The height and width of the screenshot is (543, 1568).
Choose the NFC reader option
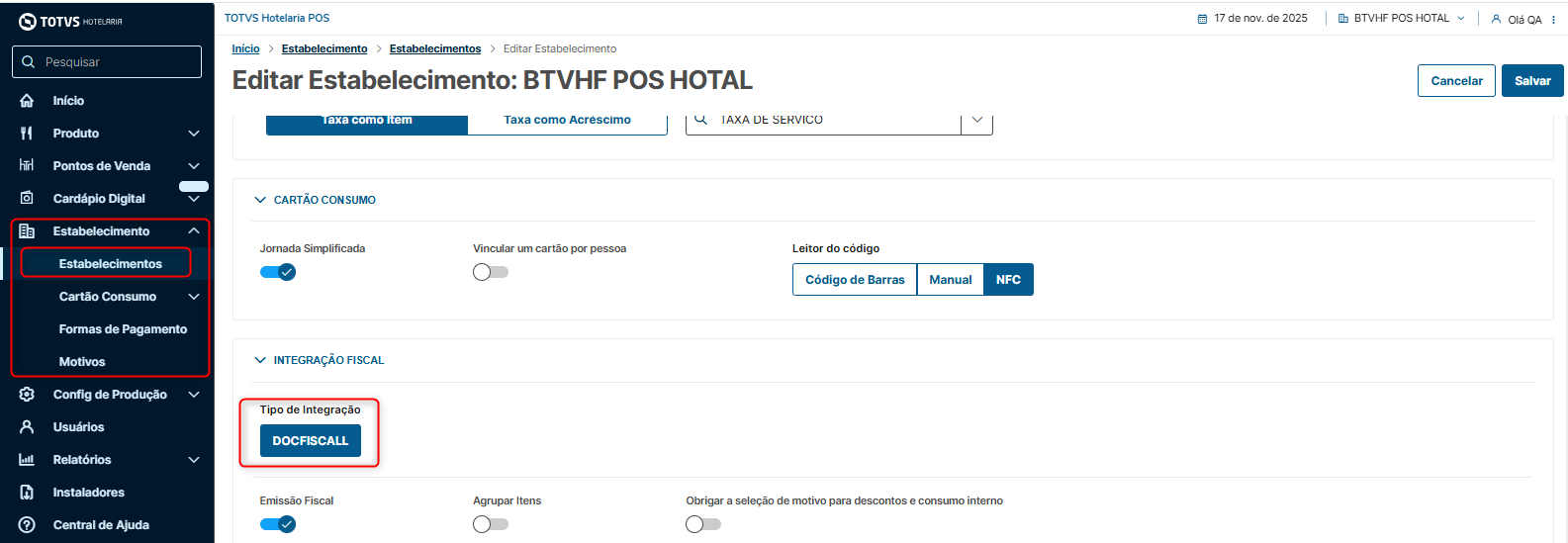pyautogui.click(x=1008, y=280)
